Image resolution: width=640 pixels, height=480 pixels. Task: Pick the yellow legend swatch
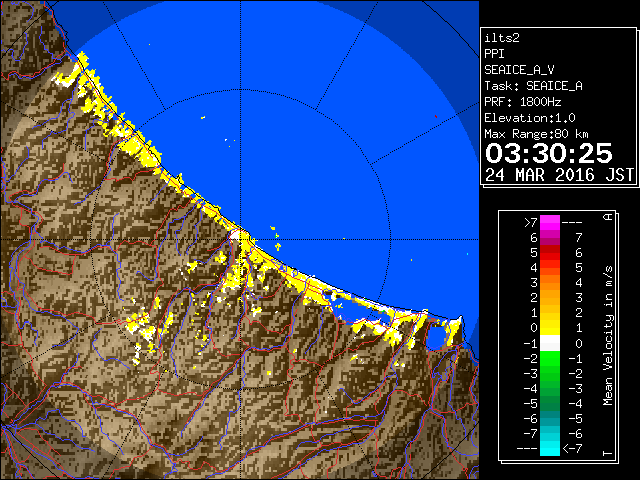tap(550, 328)
